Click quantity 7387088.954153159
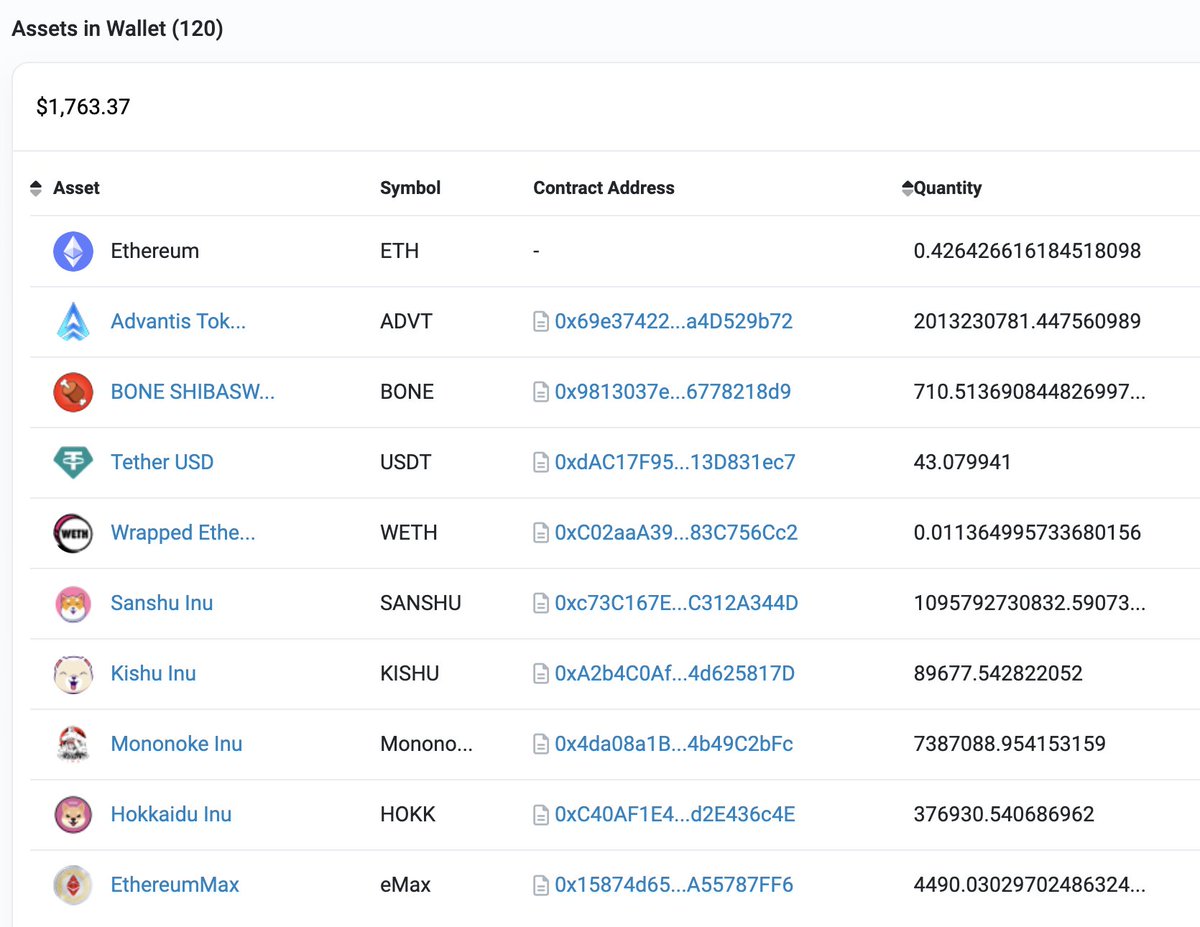The image size is (1200, 927). pyautogui.click(x=1010, y=744)
